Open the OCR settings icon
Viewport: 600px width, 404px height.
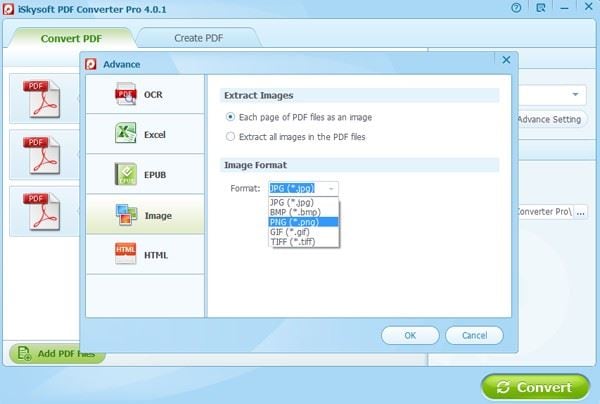[x=126, y=94]
